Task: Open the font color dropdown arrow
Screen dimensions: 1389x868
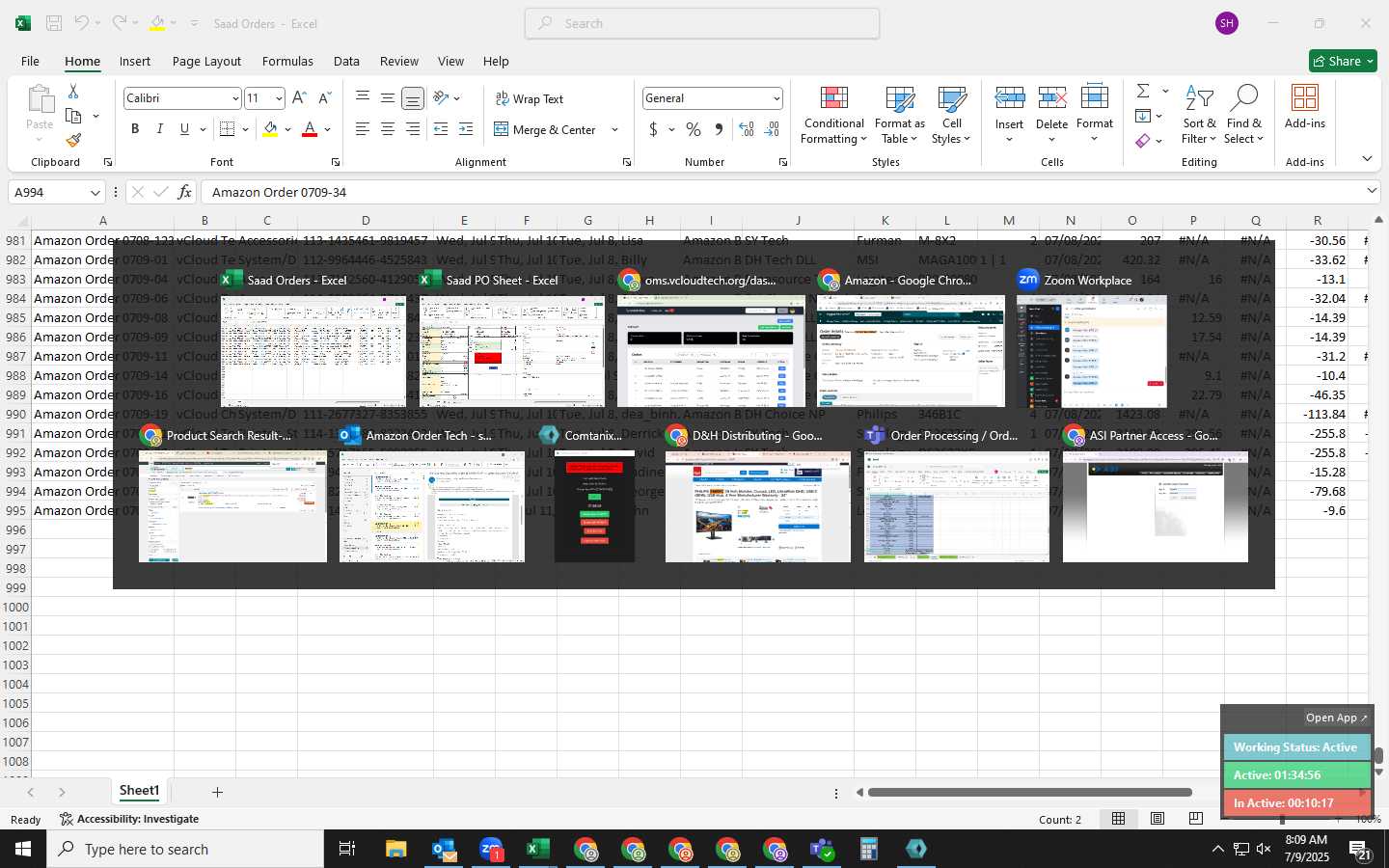Action: tap(327, 129)
